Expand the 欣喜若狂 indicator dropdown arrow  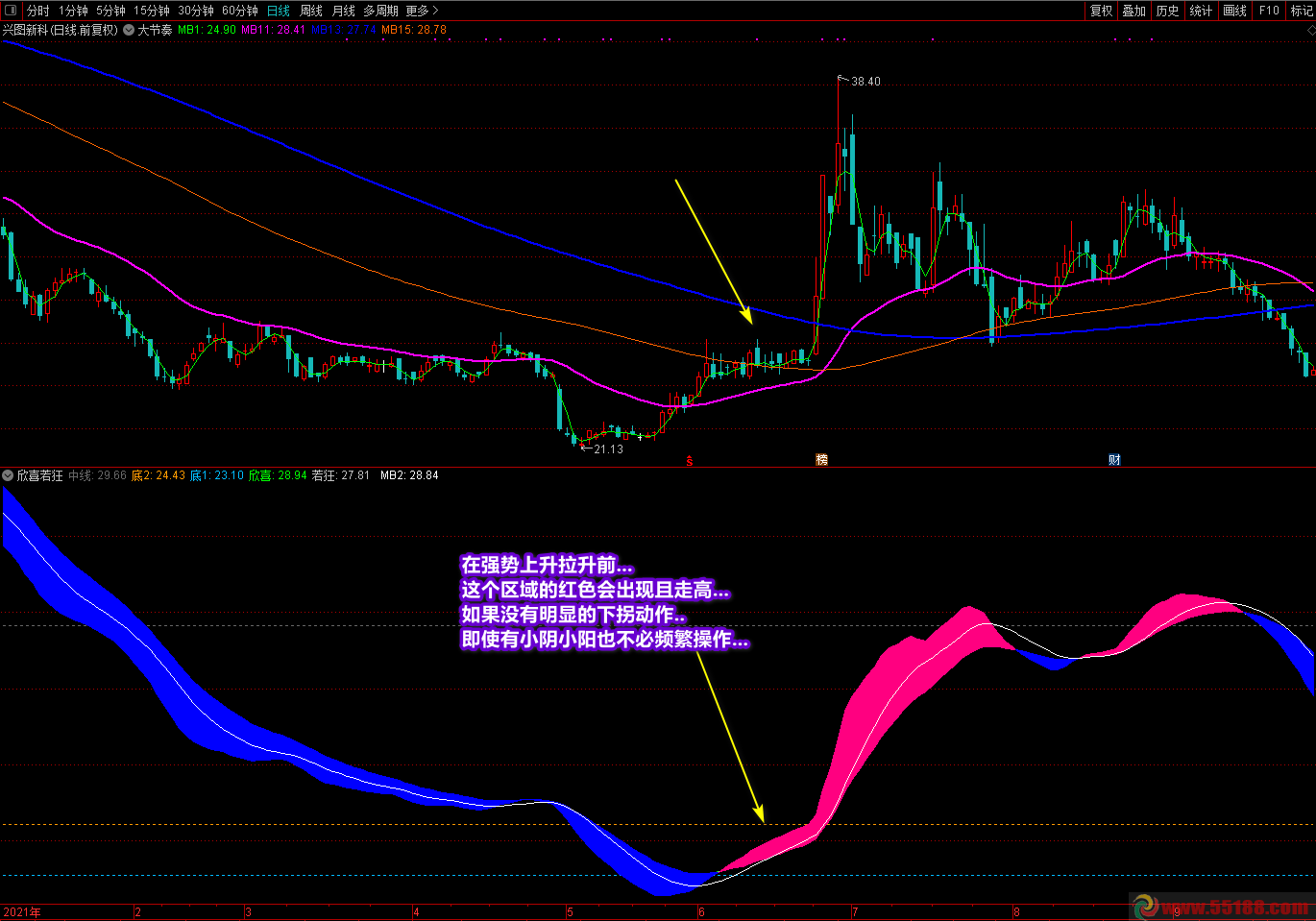(x=8, y=475)
